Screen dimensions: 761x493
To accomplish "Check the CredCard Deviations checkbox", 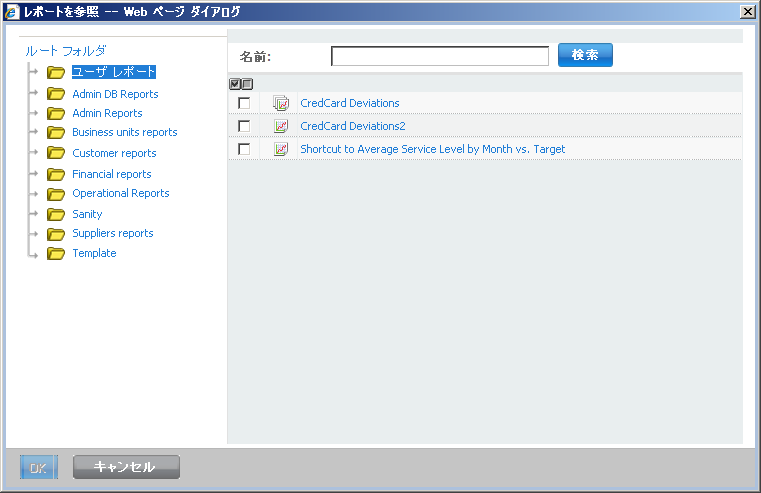I will 244,103.
